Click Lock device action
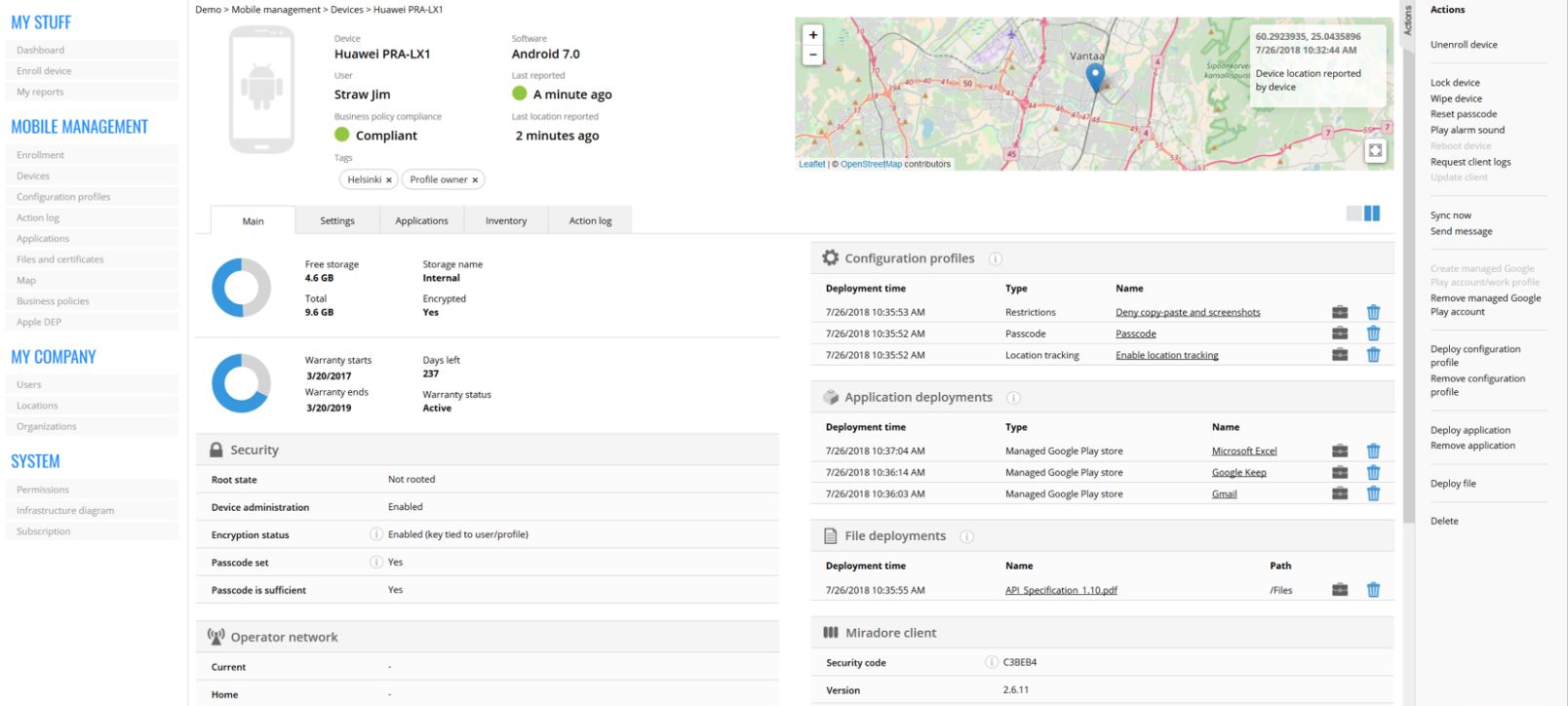 click(1455, 83)
